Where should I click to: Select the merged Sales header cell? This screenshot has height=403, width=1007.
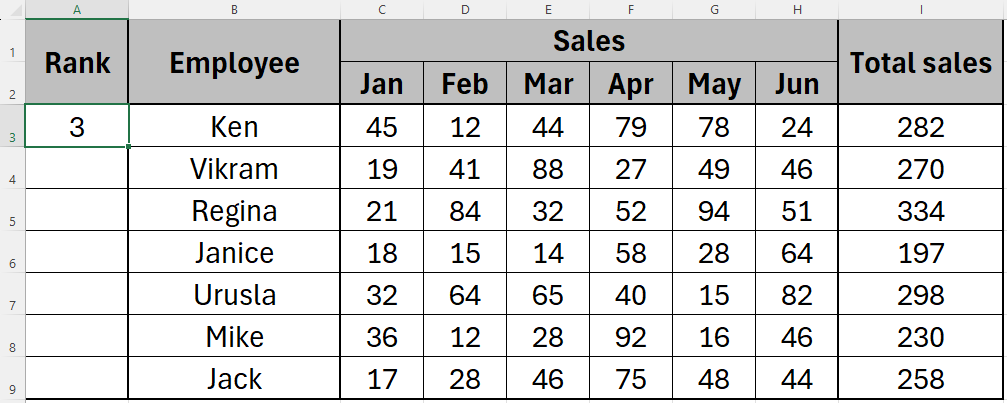[x=588, y=41]
